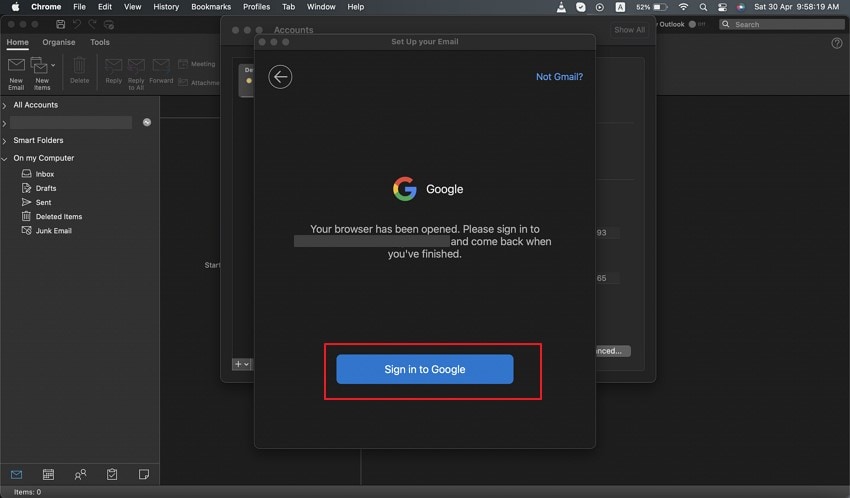
Task: Collapse the On my Computer section
Action: [x=4, y=159]
